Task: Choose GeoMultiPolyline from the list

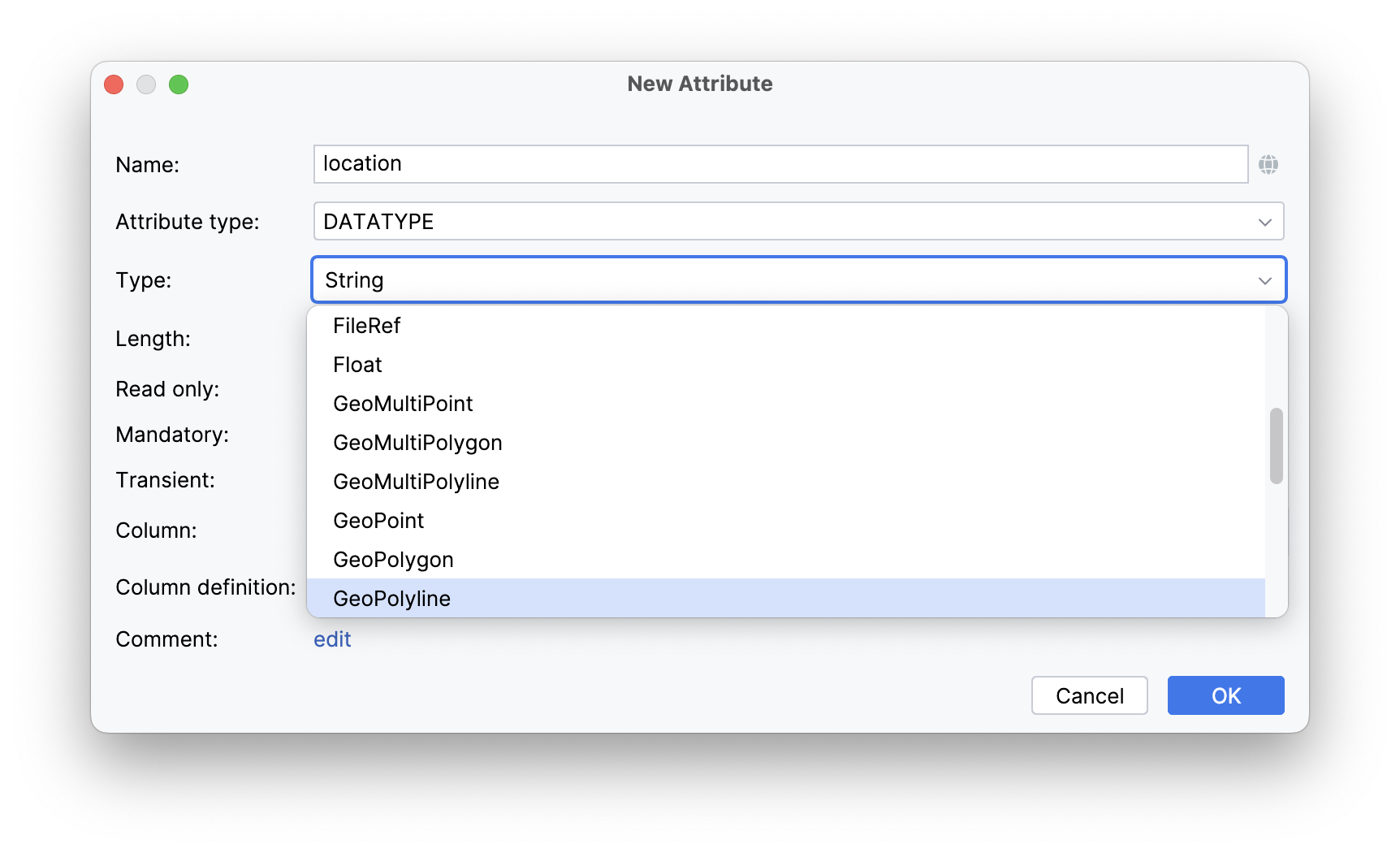Action: click(416, 482)
